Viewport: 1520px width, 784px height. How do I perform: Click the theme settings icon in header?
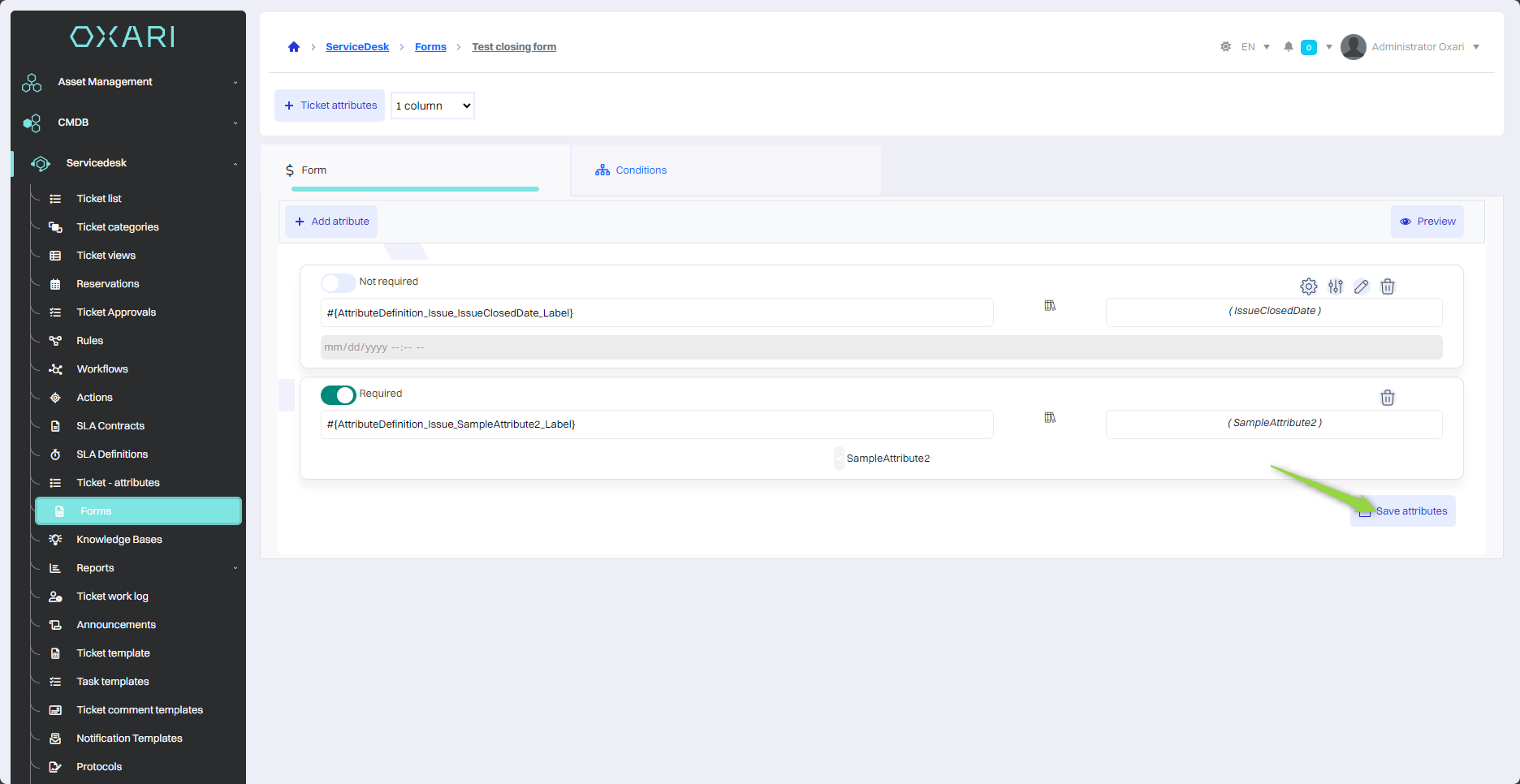1225,47
